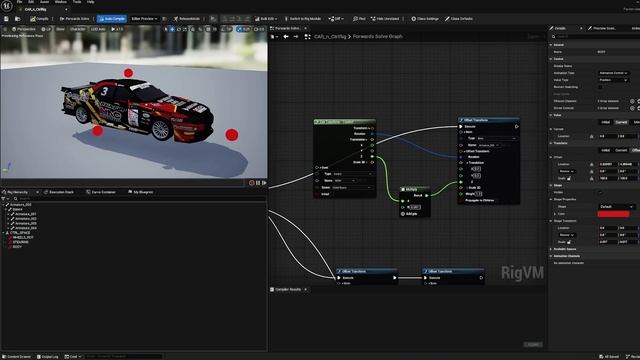Select the STEARING control
This screenshot has width=640, height=360.
20,242
